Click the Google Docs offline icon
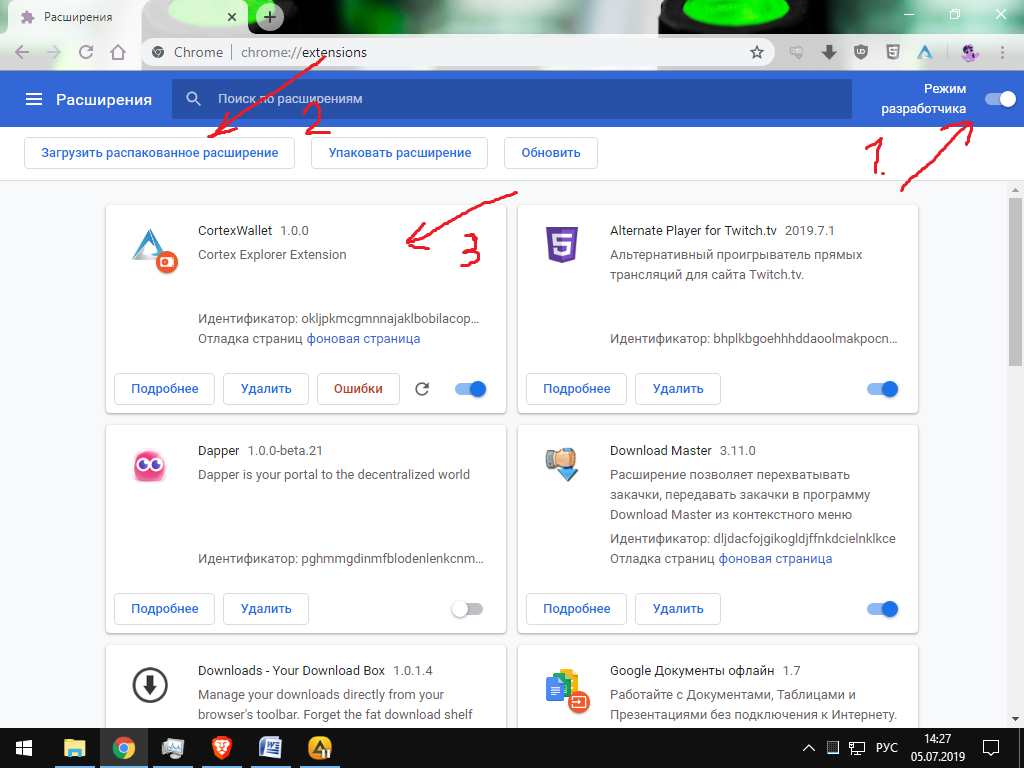Viewport: 1024px width, 768px height. tap(567, 690)
